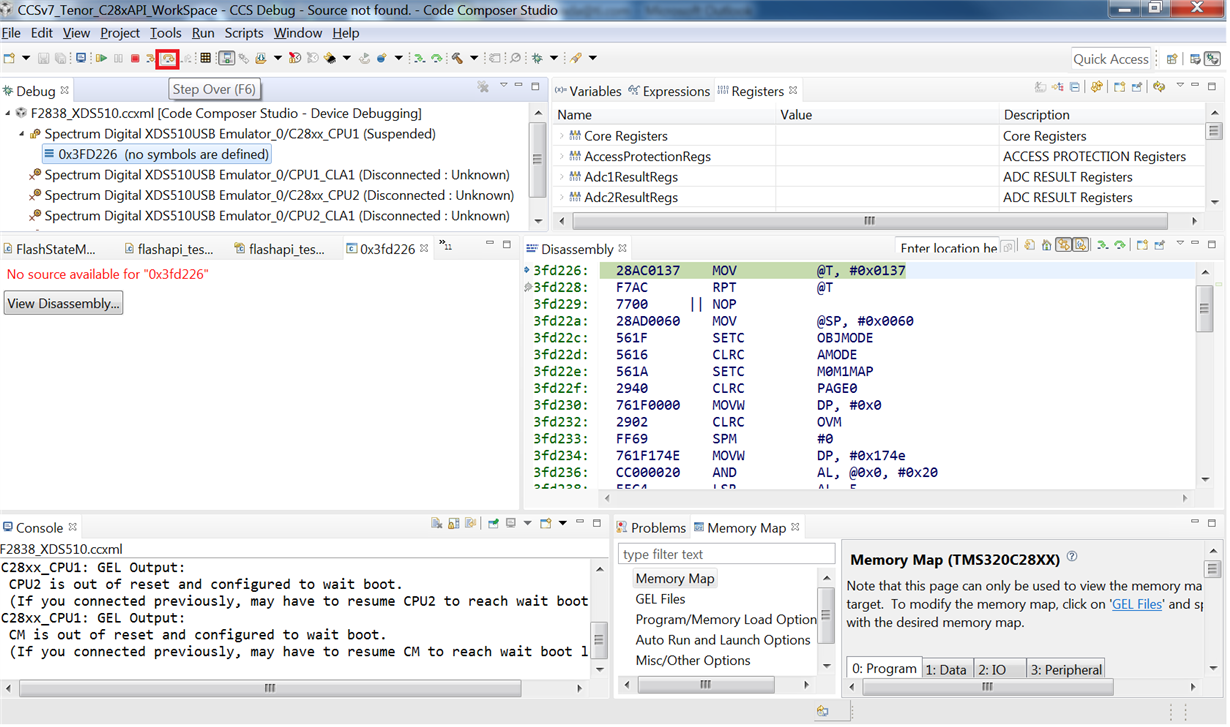Click the red Terminate debug icon
1230x727 pixels.
click(135, 59)
